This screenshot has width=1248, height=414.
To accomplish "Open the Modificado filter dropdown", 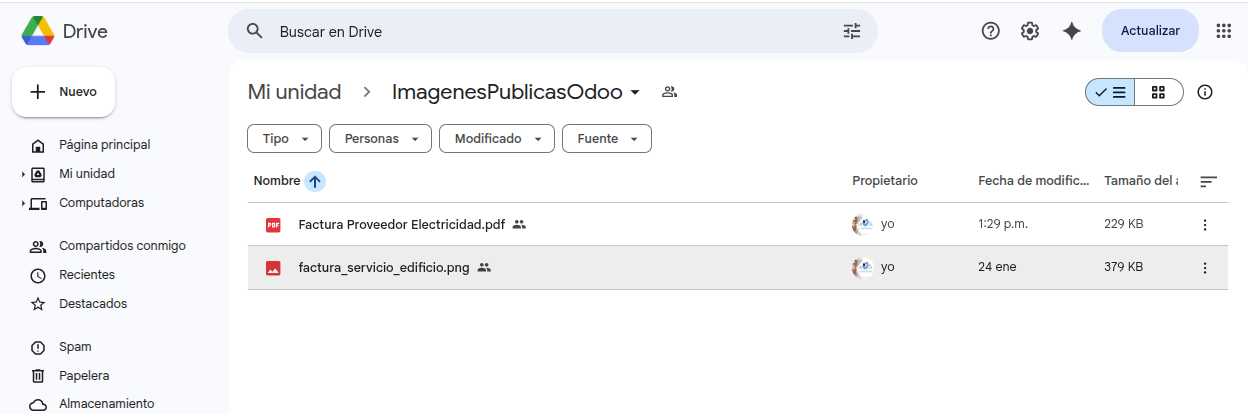I will (x=497, y=139).
